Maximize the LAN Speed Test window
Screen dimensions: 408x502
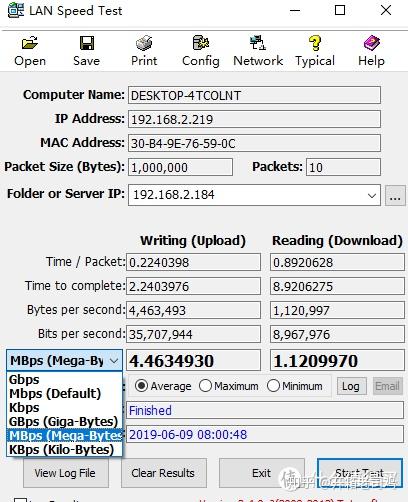click(x=340, y=10)
